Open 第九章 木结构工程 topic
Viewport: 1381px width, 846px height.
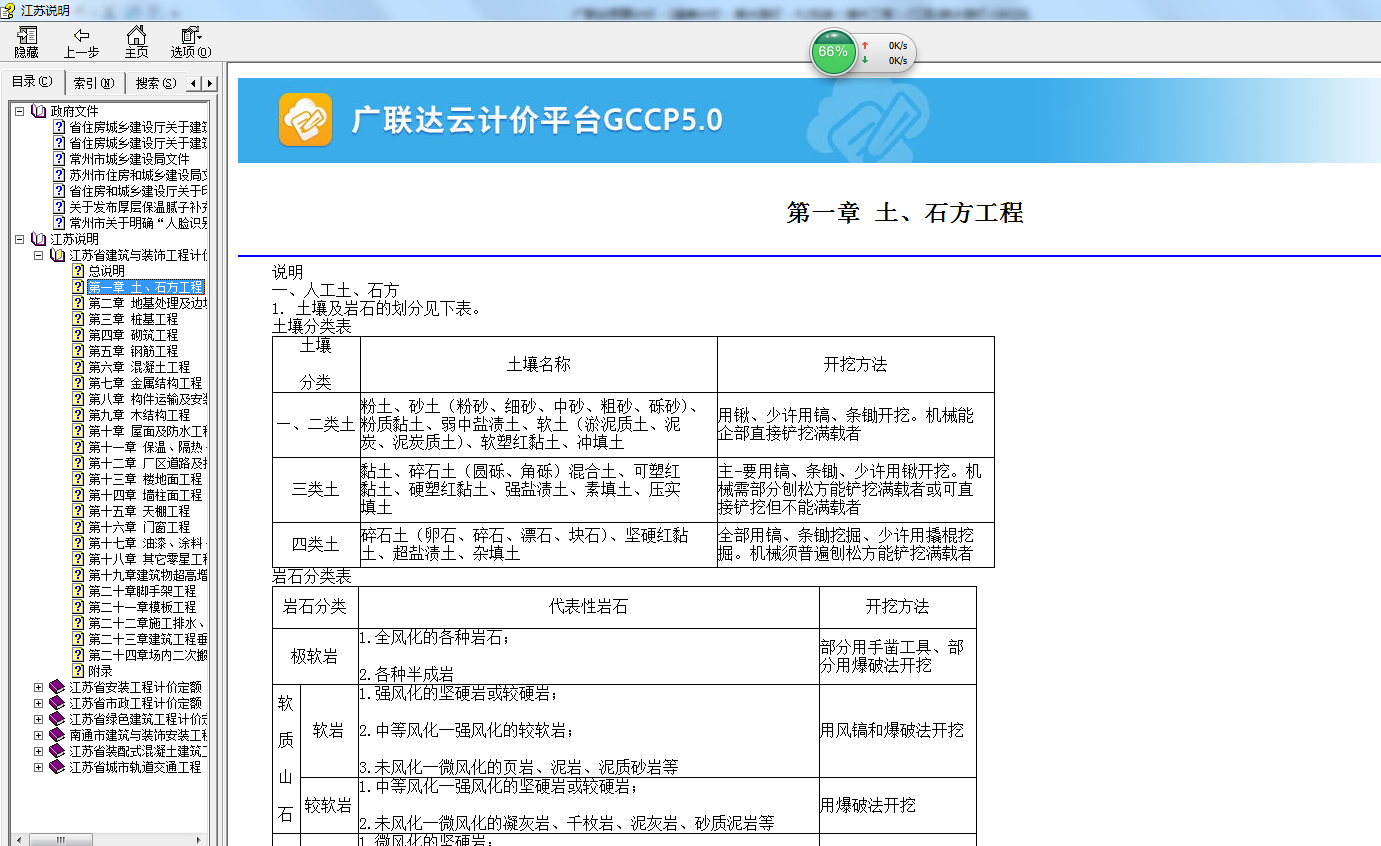[x=139, y=415]
